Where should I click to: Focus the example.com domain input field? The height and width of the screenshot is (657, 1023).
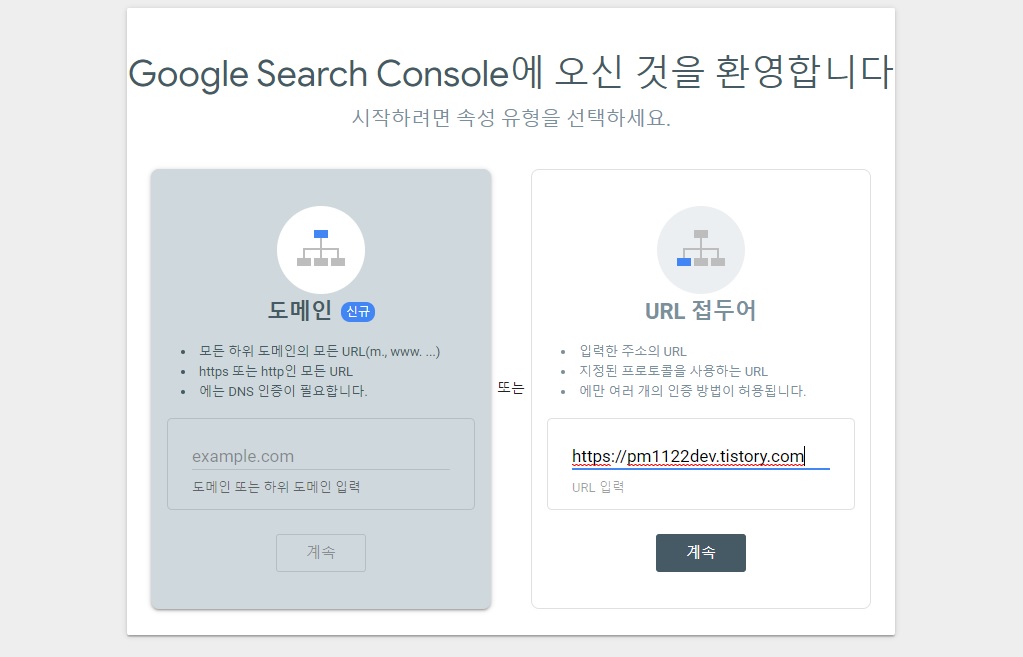tap(320, 456)
